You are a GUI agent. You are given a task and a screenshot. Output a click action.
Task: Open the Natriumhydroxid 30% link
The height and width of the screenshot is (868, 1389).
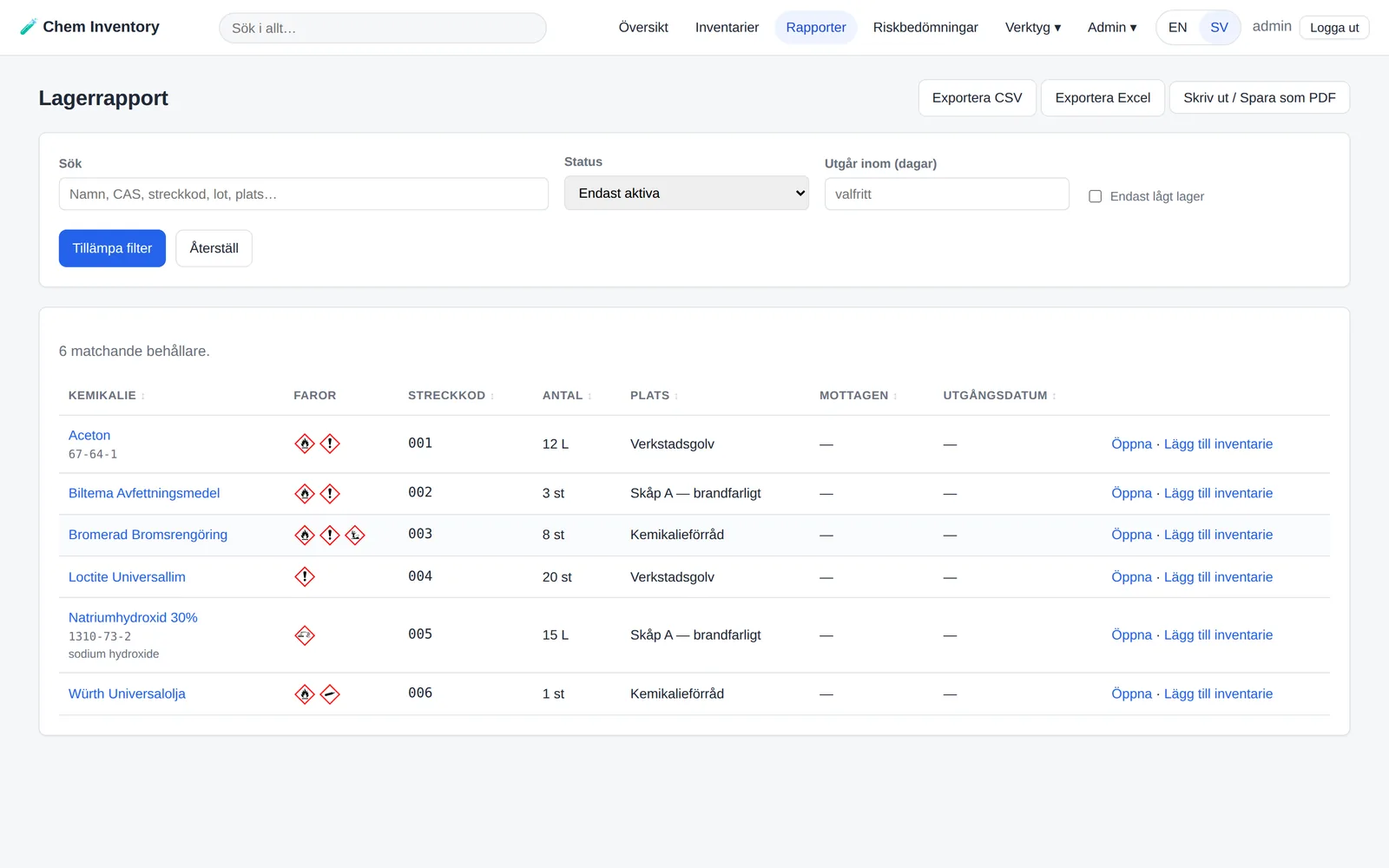(133, 617)
